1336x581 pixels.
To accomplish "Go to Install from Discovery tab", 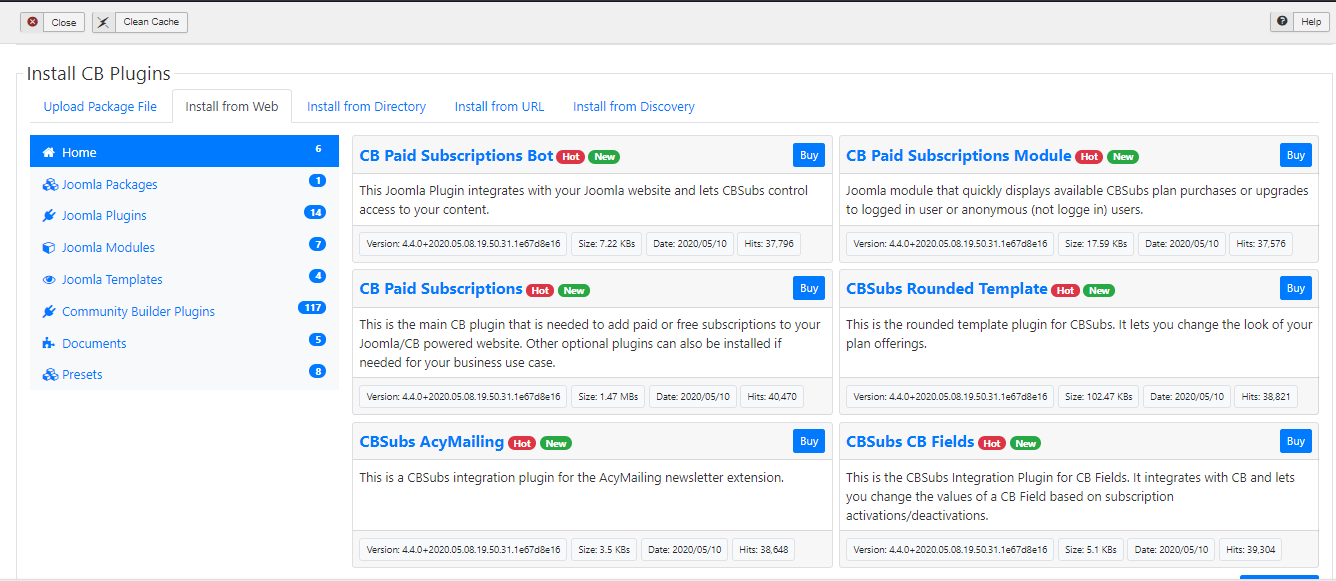I will pos(634,106).
